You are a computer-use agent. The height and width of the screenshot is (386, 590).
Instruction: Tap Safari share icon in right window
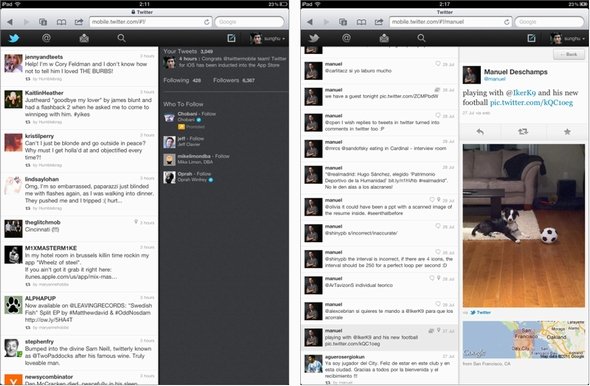(x=379, y=22)
